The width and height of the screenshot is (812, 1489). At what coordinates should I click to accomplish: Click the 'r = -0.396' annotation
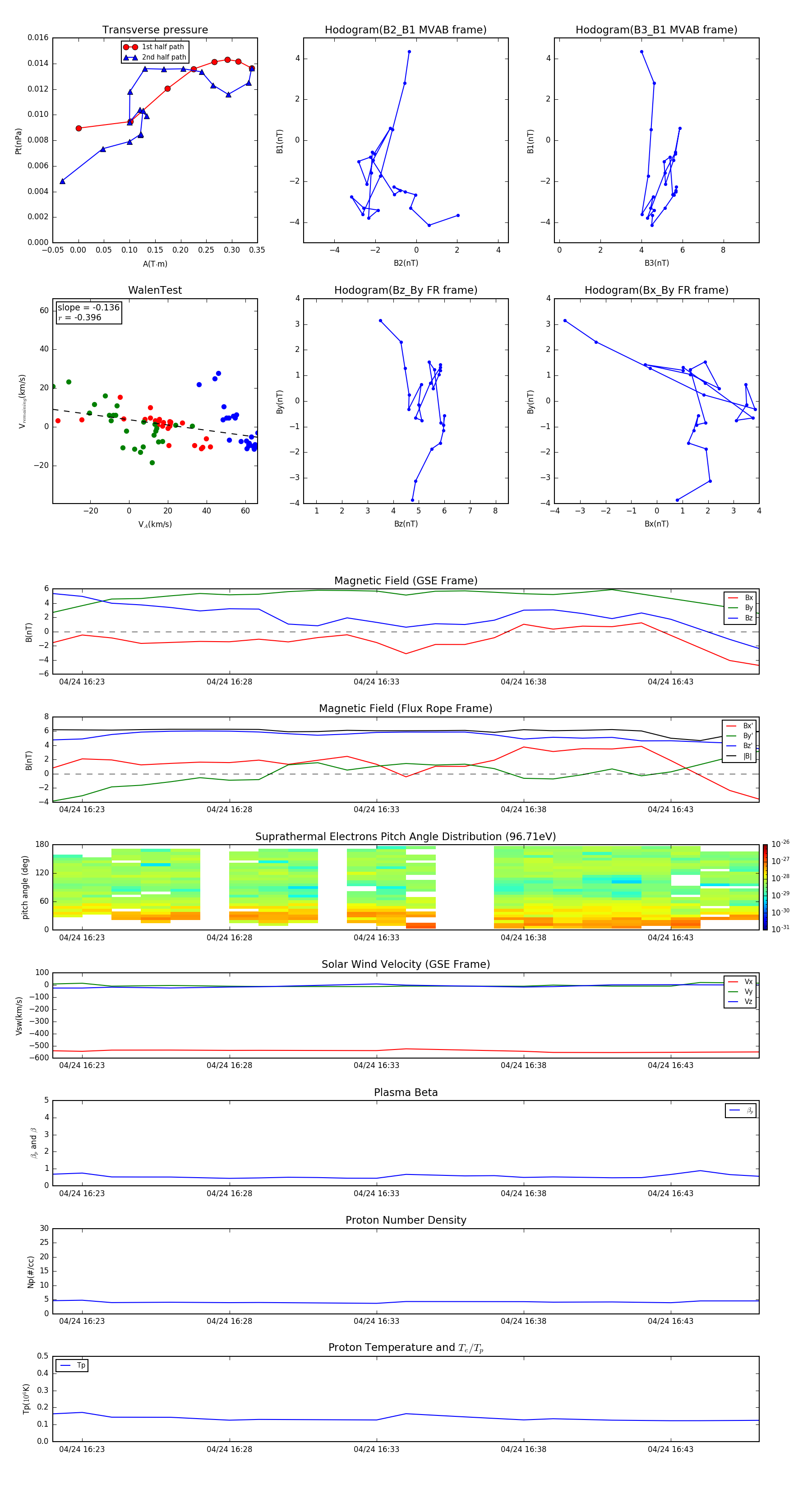[x=80, y=317]
